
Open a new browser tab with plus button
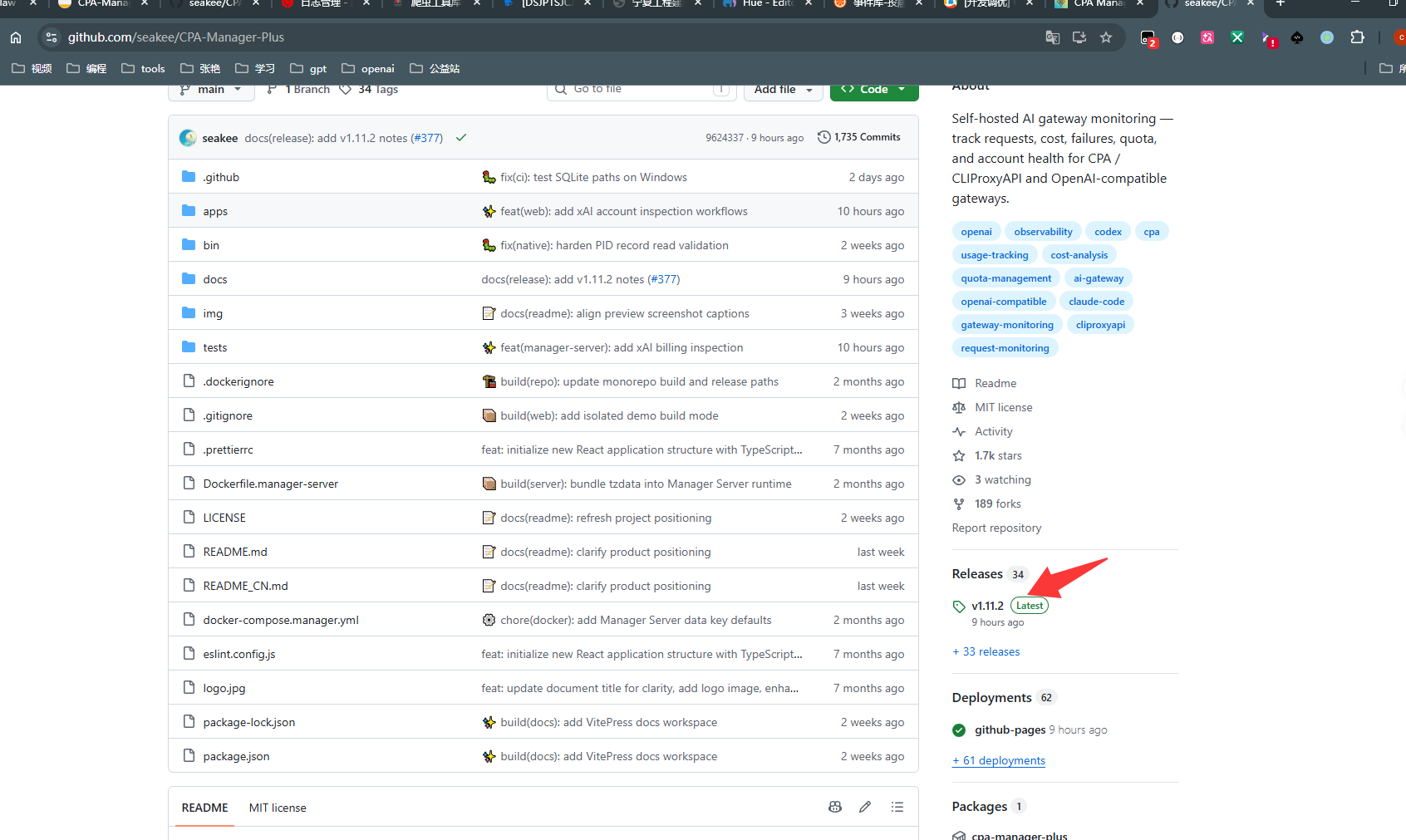[1281, 3]
